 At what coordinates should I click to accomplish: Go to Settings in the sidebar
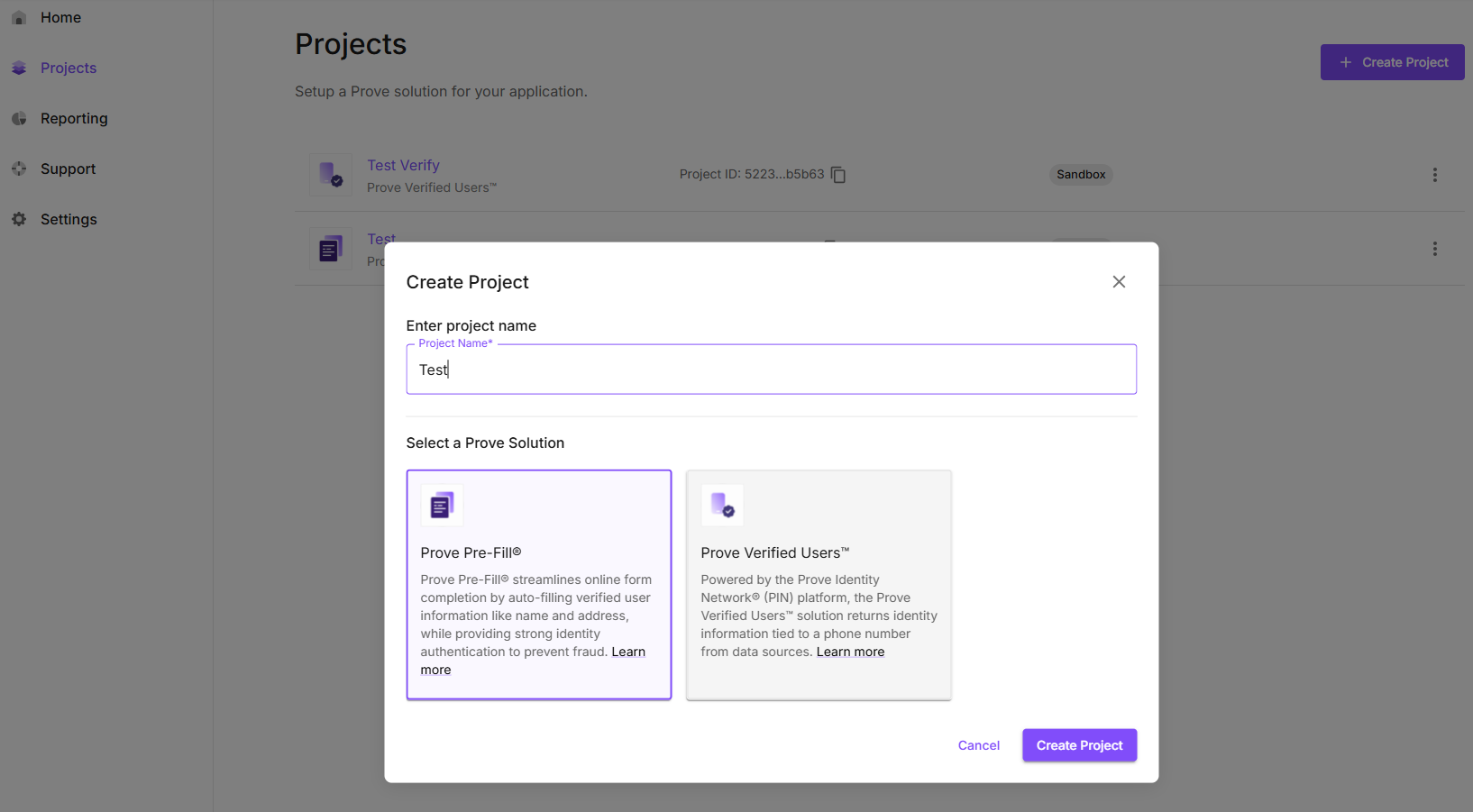69,220
